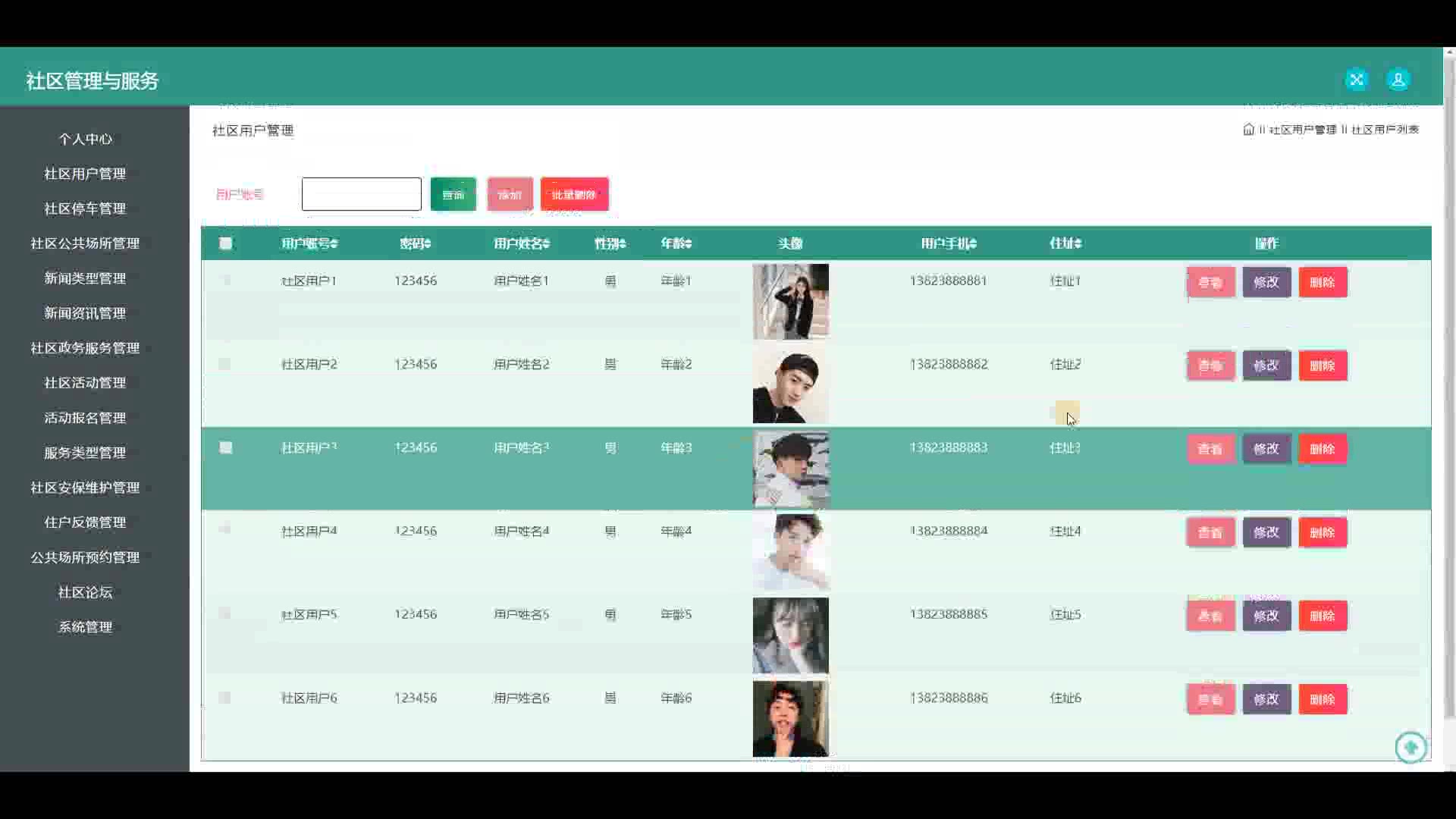This screenshot has width=1456, height=819.
Task: Sort by 年龄 column arrows
Action: pyautogui.click(x=689, y=243)
